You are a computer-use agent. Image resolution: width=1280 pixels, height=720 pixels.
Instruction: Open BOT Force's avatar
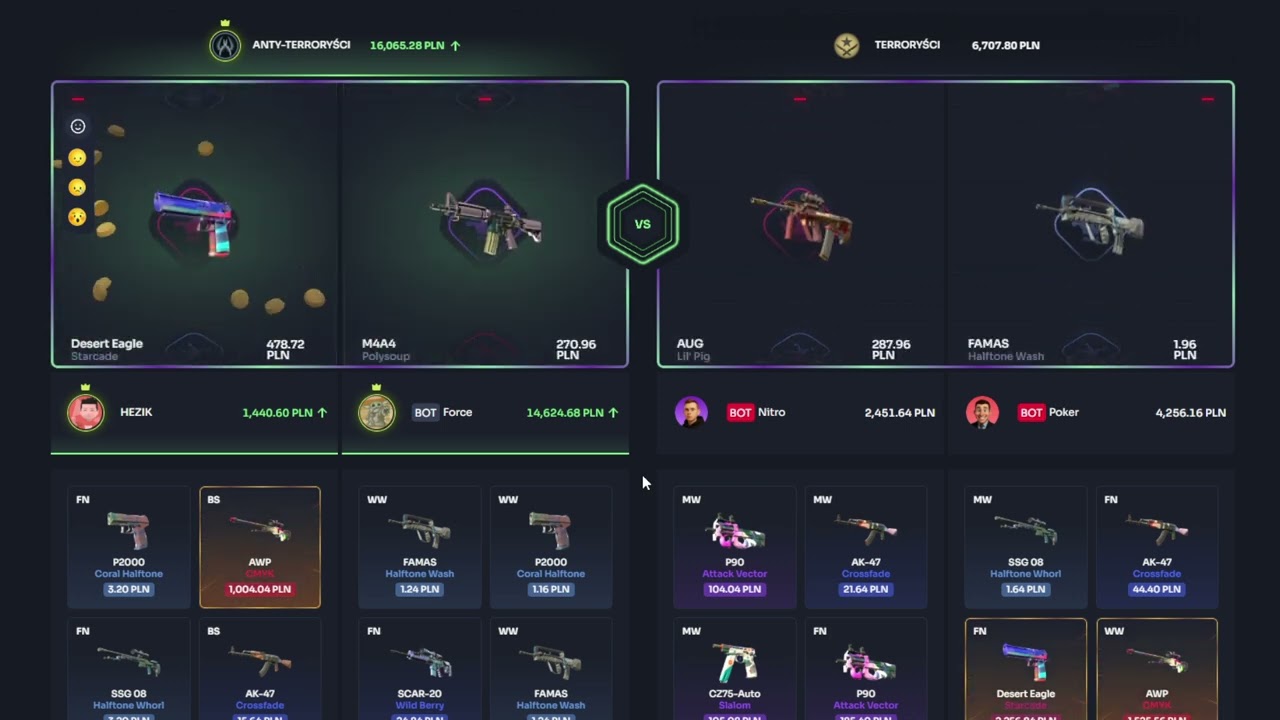point(377,412)
